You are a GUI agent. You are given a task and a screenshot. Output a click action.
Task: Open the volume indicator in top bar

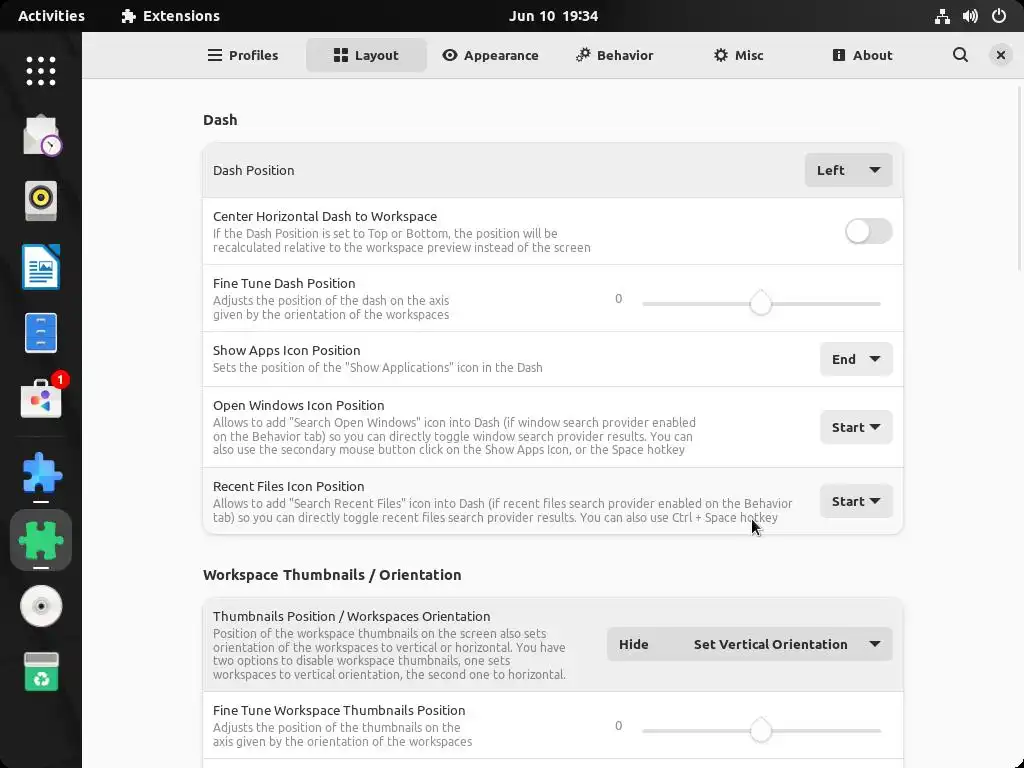[970, 16]
